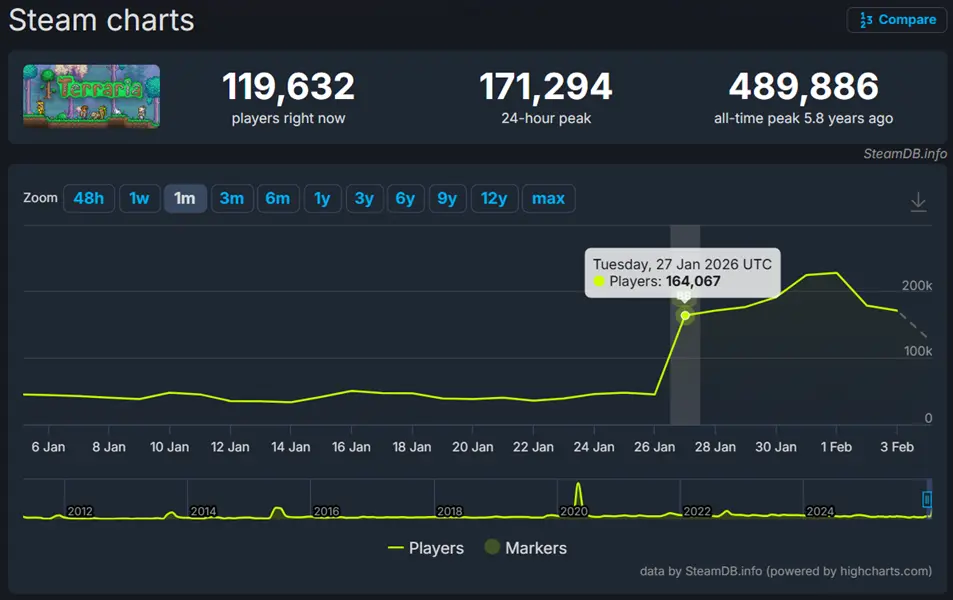This screenshot has height=600, width=953.
Task: Click the marker point on 27 Jan
Action: tap(685, 315)
